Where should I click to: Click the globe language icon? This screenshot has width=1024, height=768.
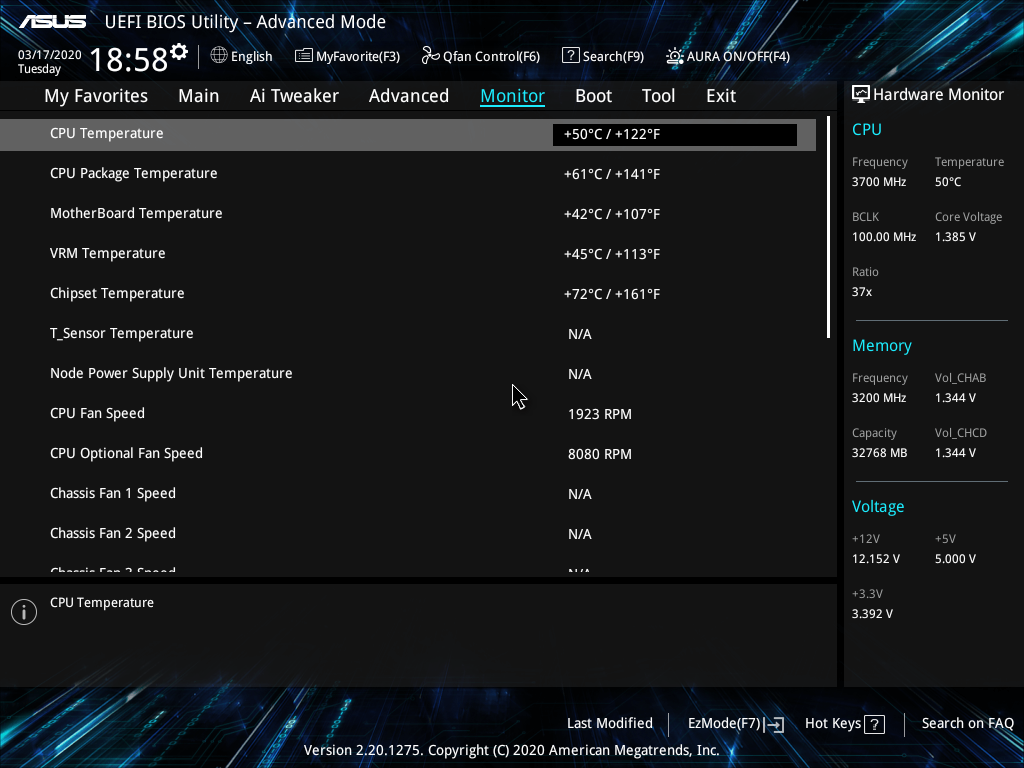(219, 56)
